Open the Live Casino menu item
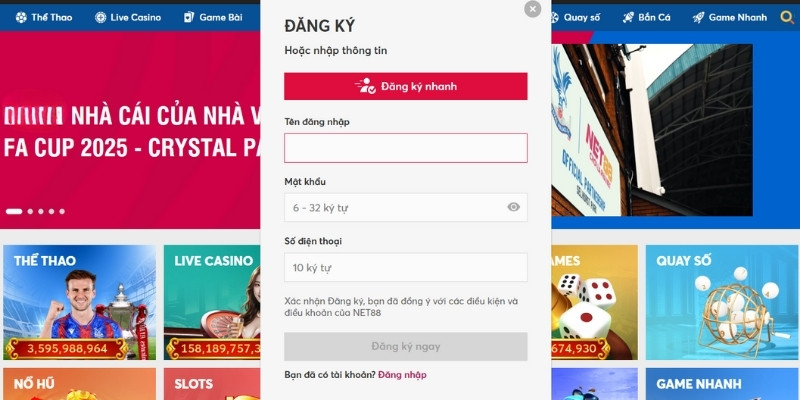Image resolution: width=800 pixels, height=400 pixels. tap(128, 17)
